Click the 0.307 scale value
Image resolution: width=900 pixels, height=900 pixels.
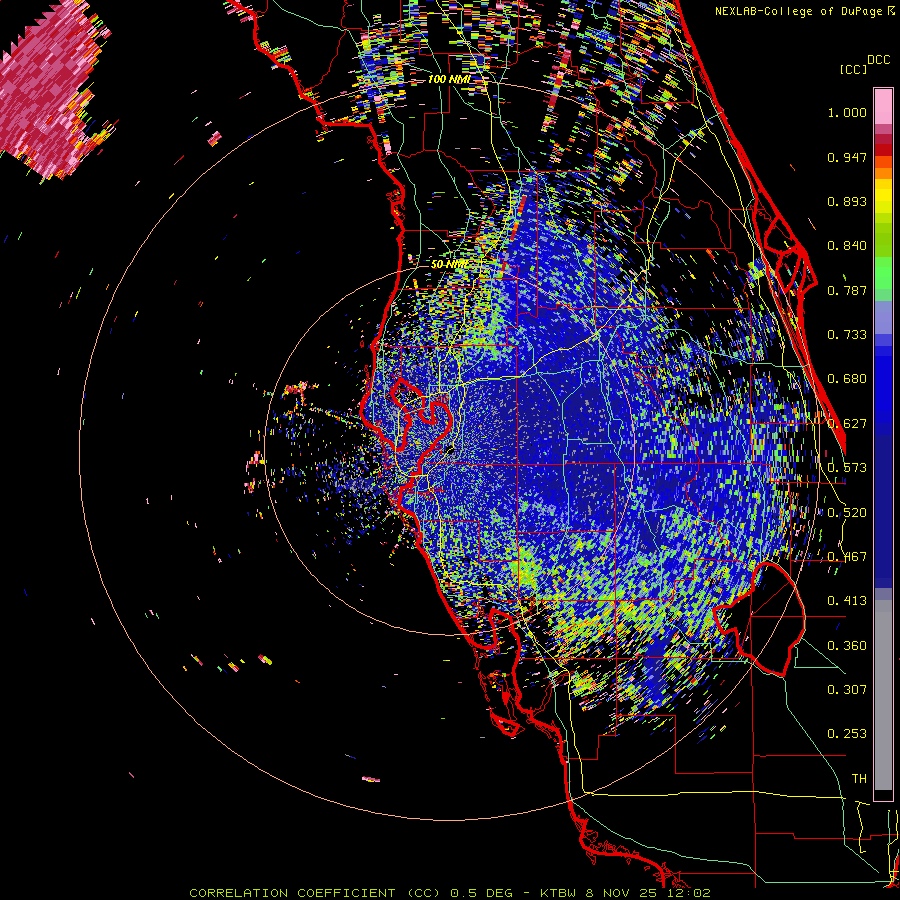click(x=847, y=690)
